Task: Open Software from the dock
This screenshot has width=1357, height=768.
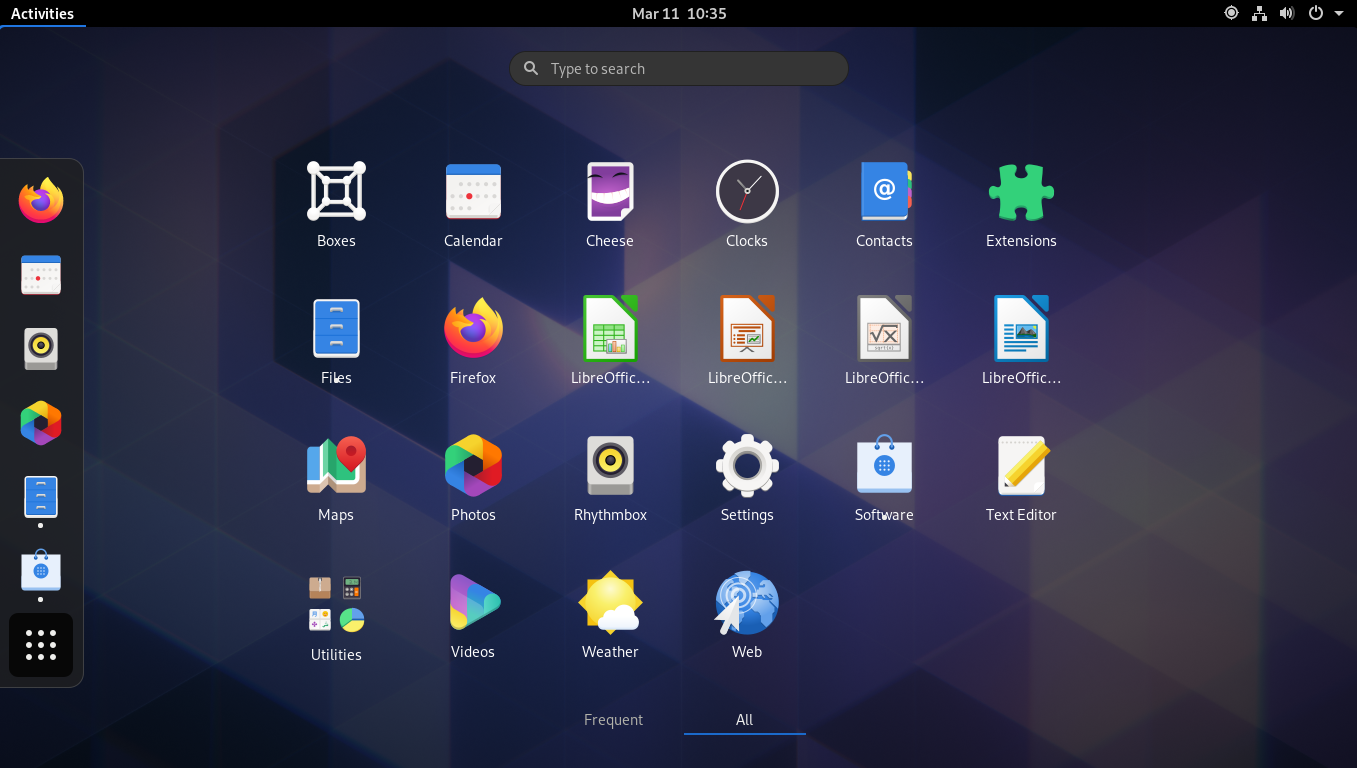Action: 40,571
